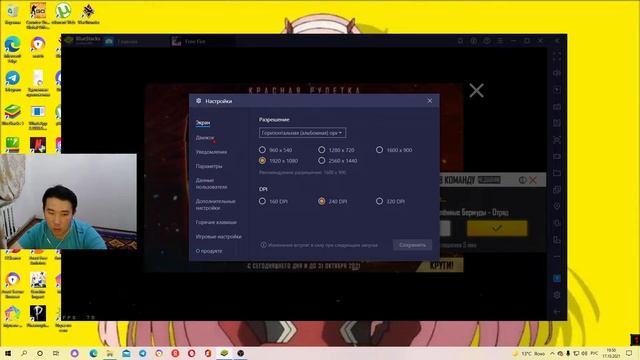Choose the 160 DPI option
The height and width of the screenshot is (360, 640).
tap(273, 201)
